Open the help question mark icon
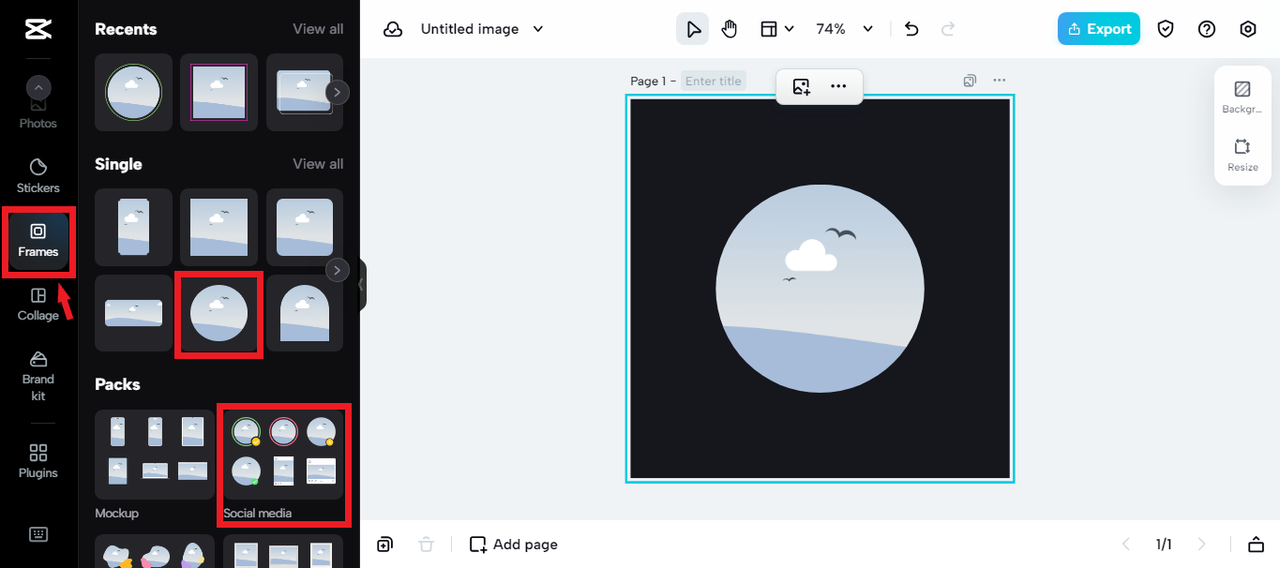 (1207, 29)
